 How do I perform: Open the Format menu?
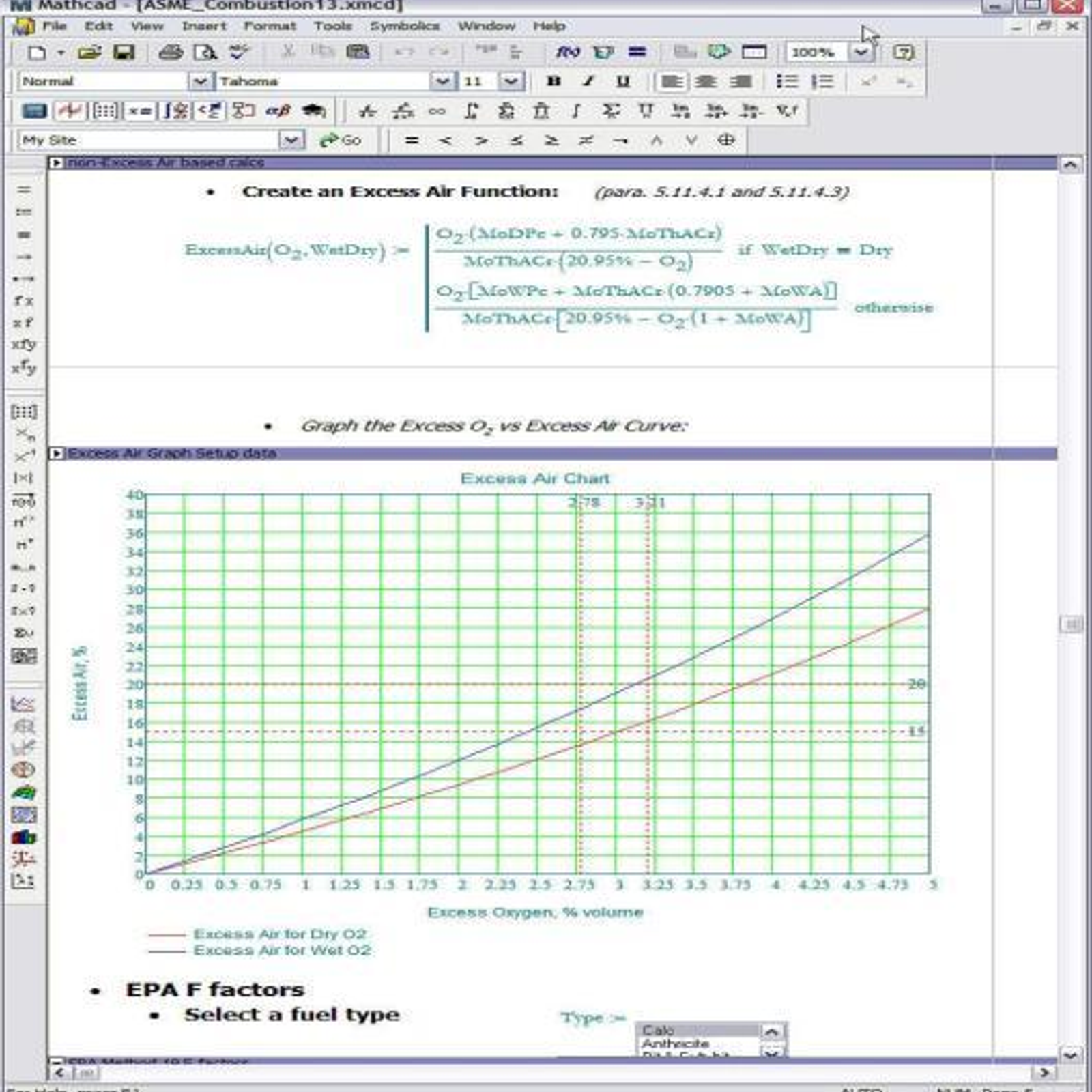[x=270, y=26]
